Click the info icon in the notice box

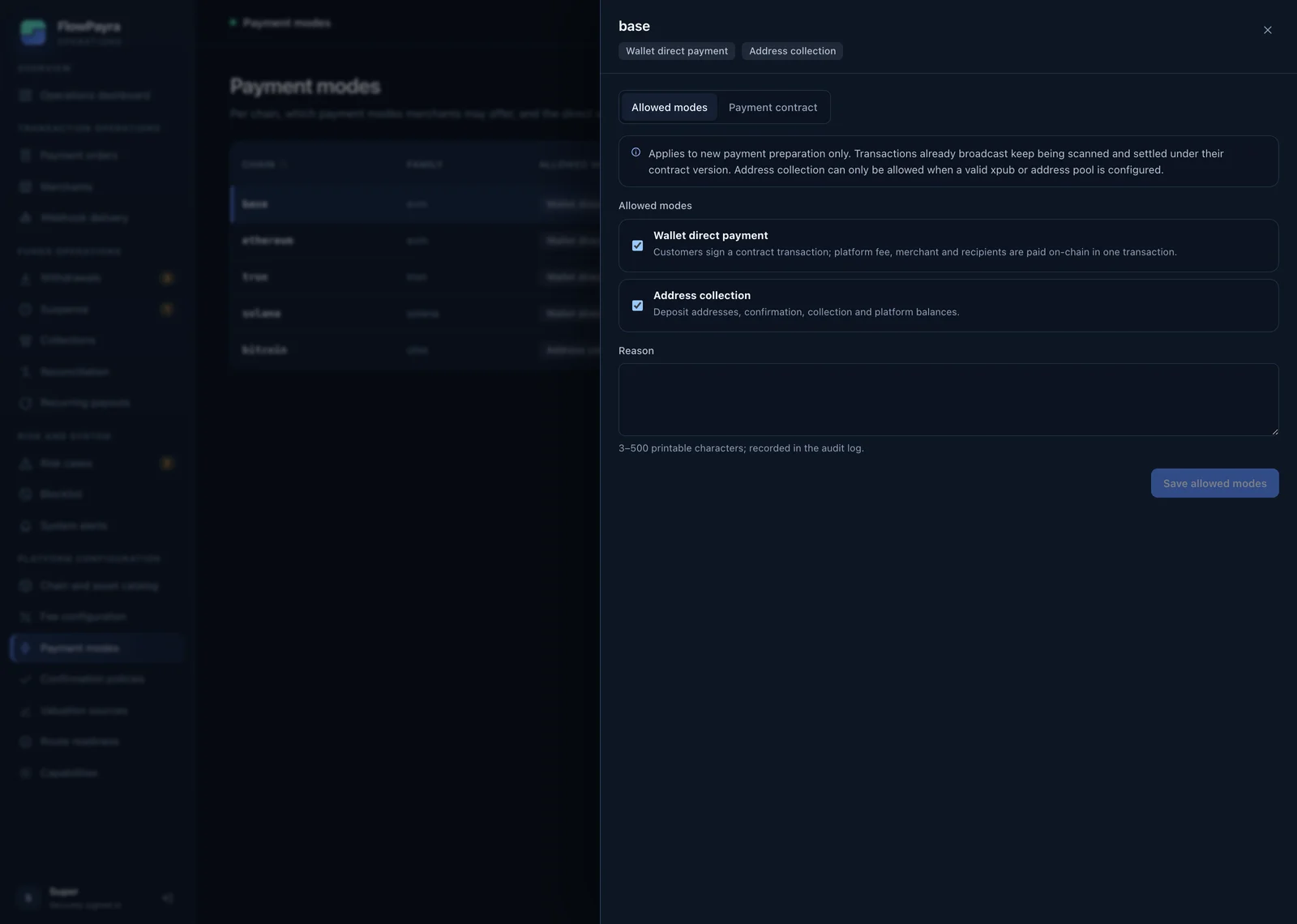point(636,152)
